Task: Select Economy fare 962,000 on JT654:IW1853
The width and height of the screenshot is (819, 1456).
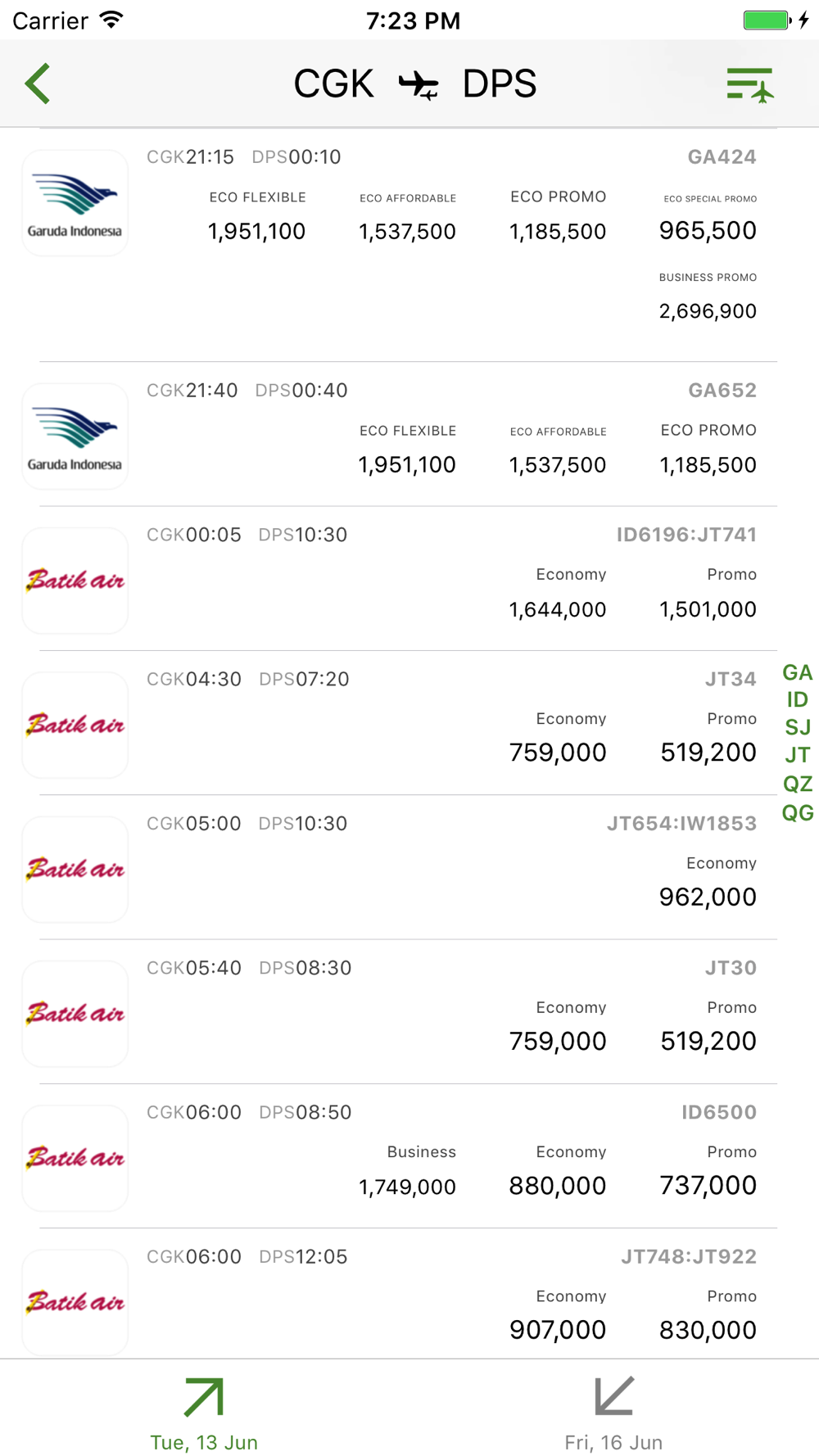Action: tap(708, 882)
